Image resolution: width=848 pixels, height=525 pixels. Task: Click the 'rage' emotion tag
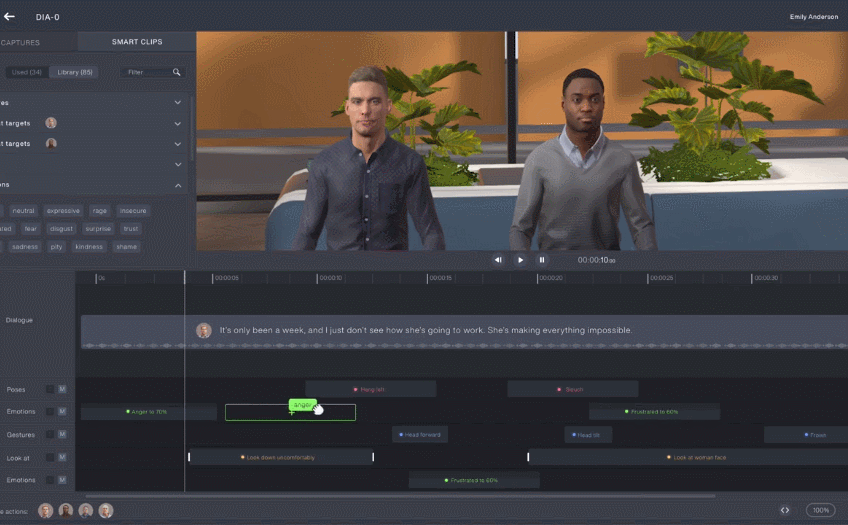point(99,211)
